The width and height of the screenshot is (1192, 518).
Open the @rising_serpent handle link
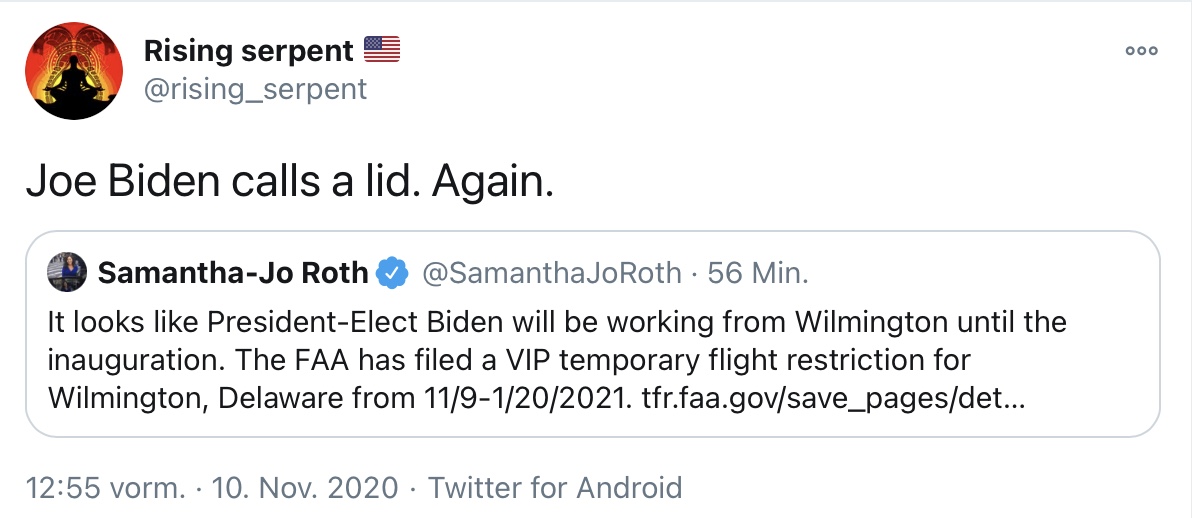click(x=255, y=89)
